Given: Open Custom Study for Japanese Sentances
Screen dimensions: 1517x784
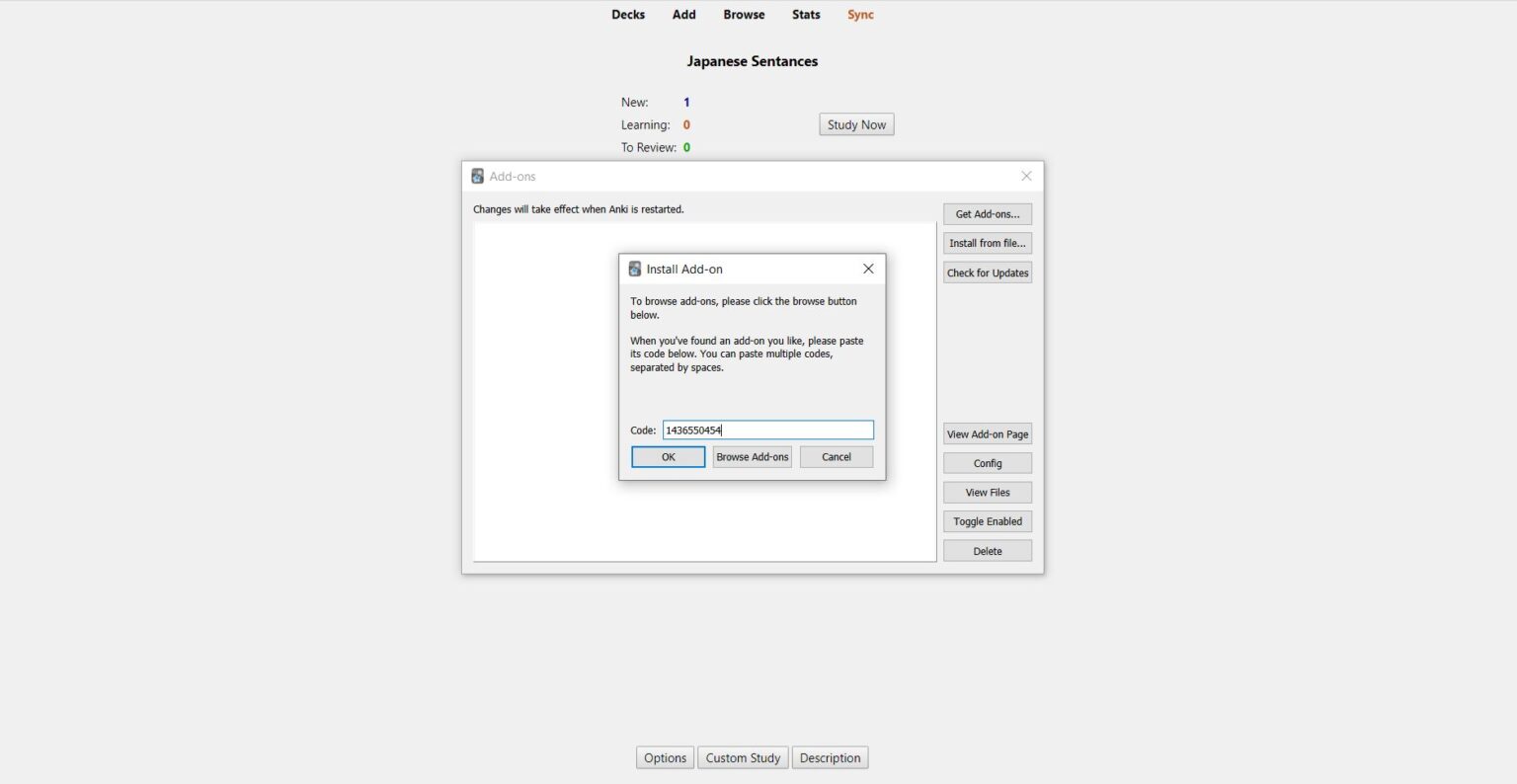Looking at the screenshot, I should tap(743, 757).
